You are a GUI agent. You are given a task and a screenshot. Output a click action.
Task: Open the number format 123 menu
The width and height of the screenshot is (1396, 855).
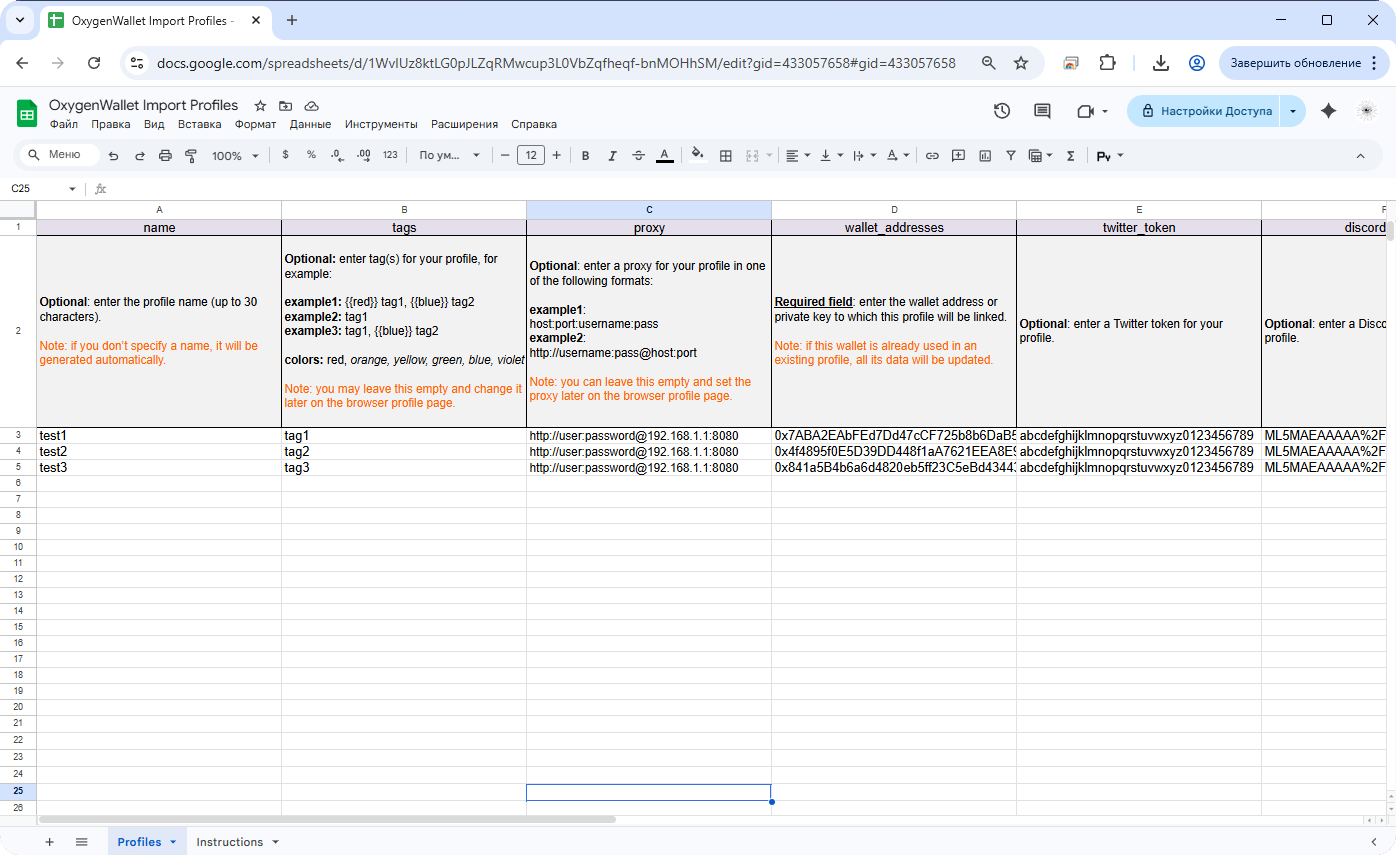pos(390,155)
